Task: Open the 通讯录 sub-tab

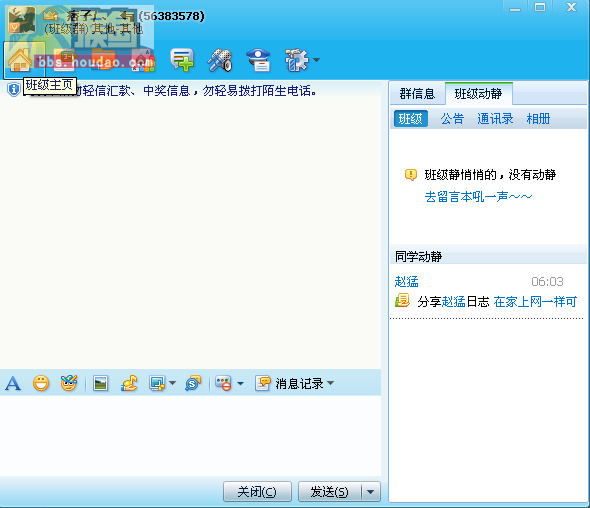Action: pyautogui.click(x=495, y=119)
